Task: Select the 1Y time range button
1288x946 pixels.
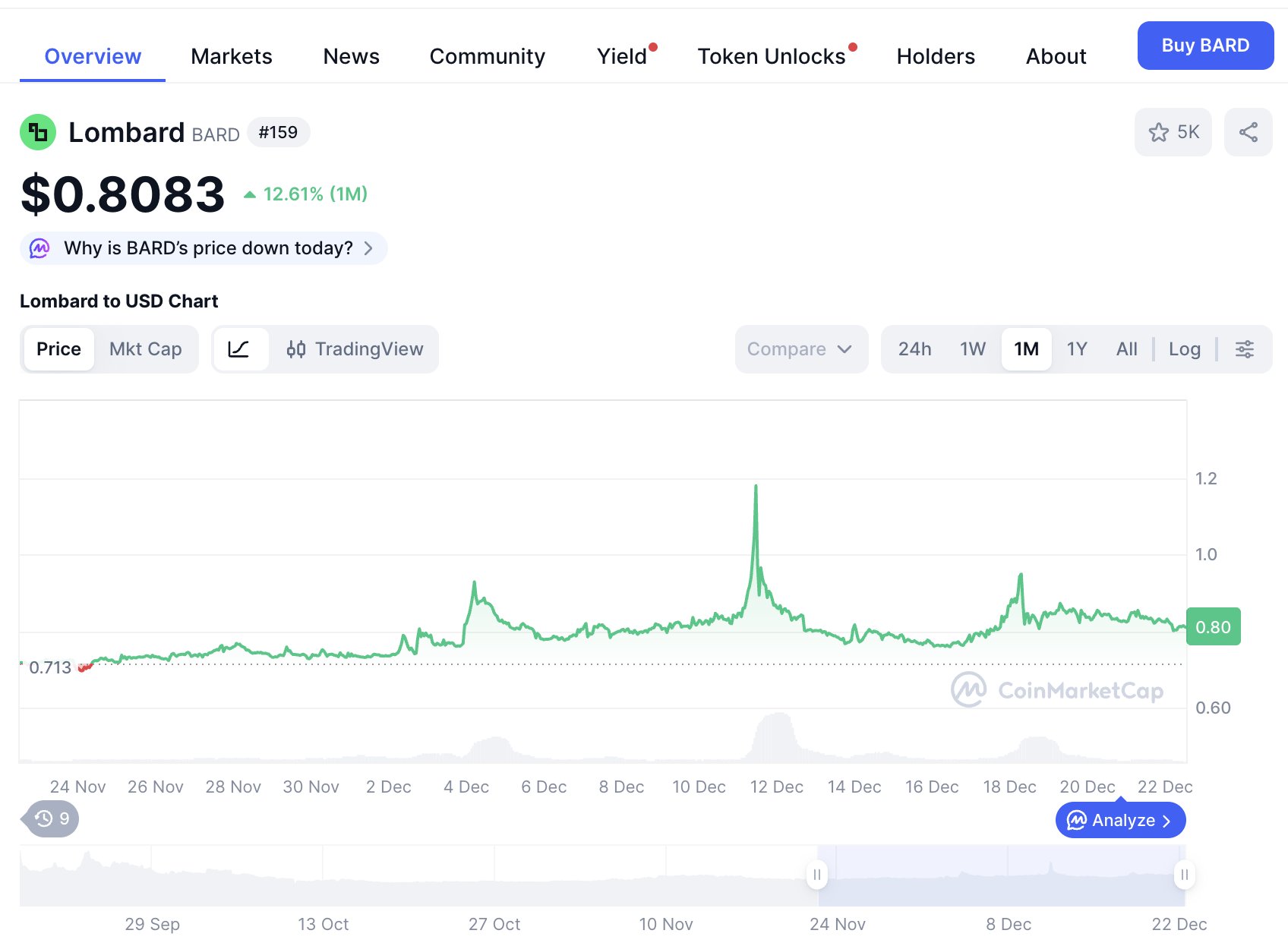Action: [x=1076, y=349]
